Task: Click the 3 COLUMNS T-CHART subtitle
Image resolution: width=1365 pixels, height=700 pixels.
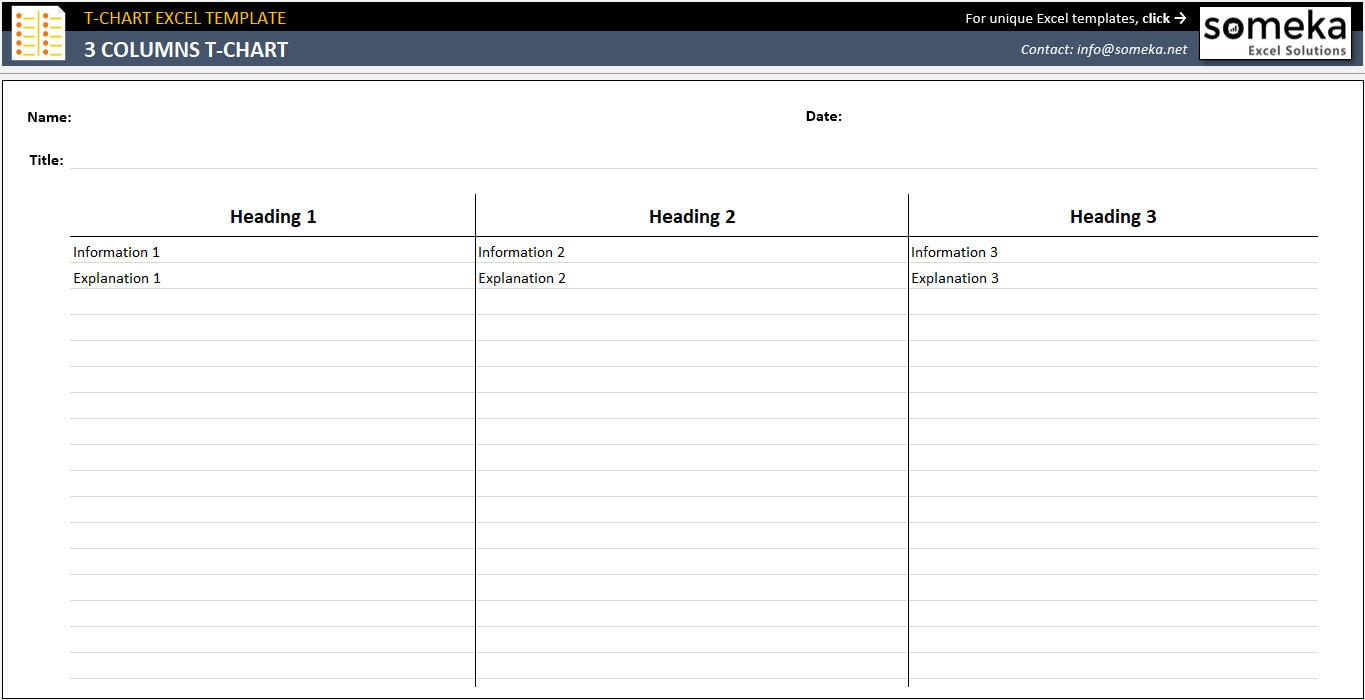Action: [186, 48]
